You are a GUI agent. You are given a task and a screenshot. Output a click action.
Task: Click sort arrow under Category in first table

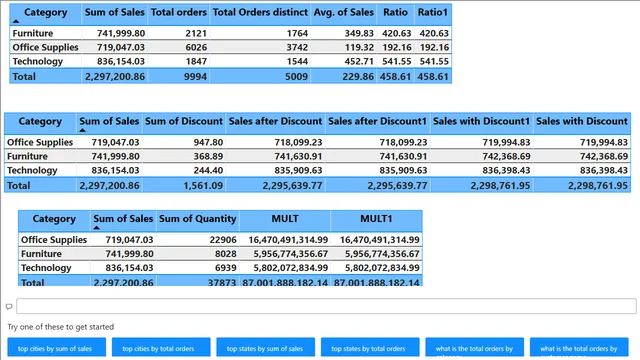(16, 21)
